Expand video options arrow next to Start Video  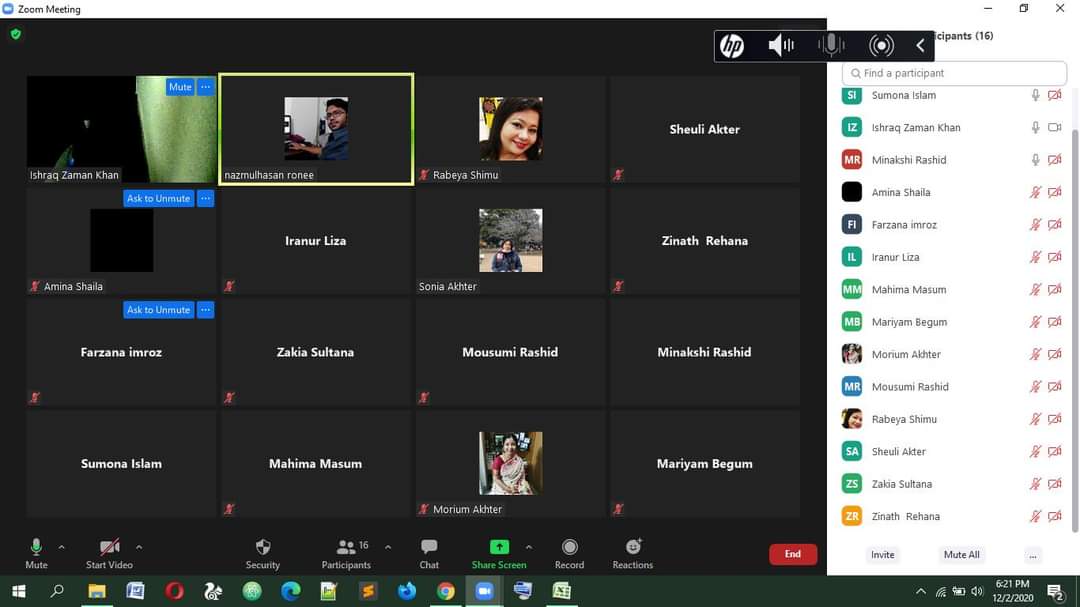tap(139, 547)
